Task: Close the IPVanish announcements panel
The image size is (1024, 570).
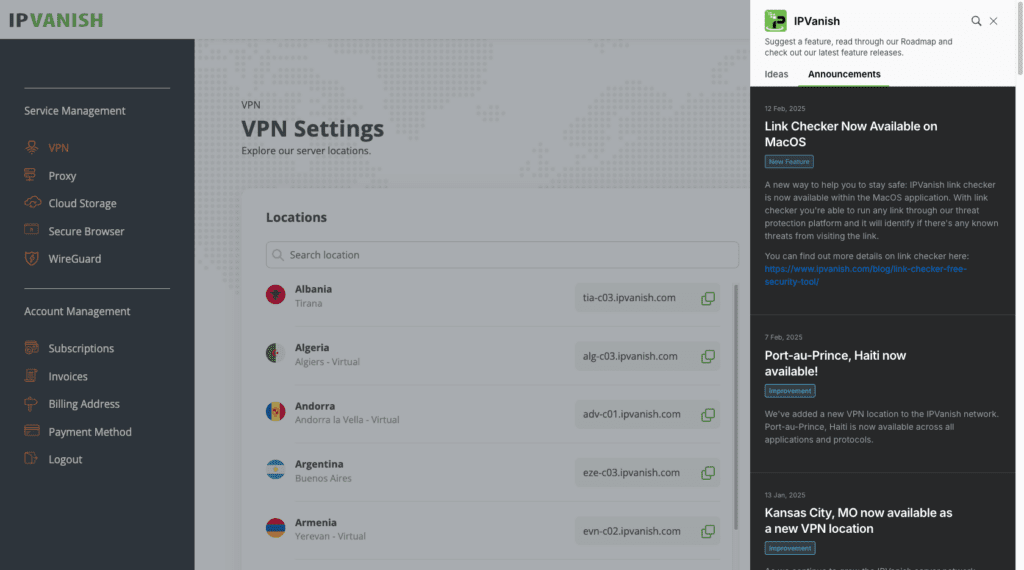Action: pos(993,21)
